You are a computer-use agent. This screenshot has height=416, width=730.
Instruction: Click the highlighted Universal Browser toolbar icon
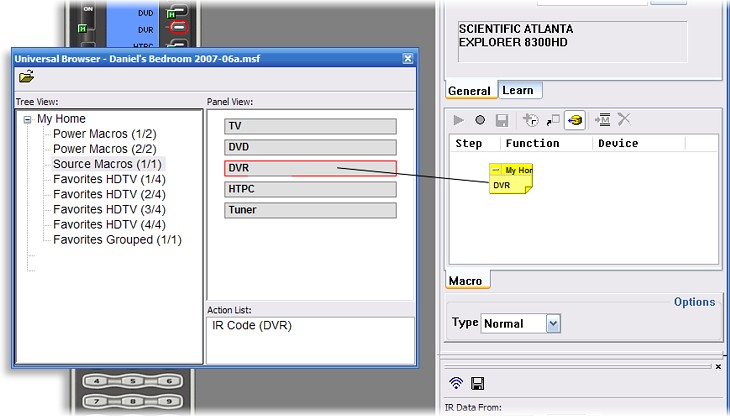click(x=575, y=120)
